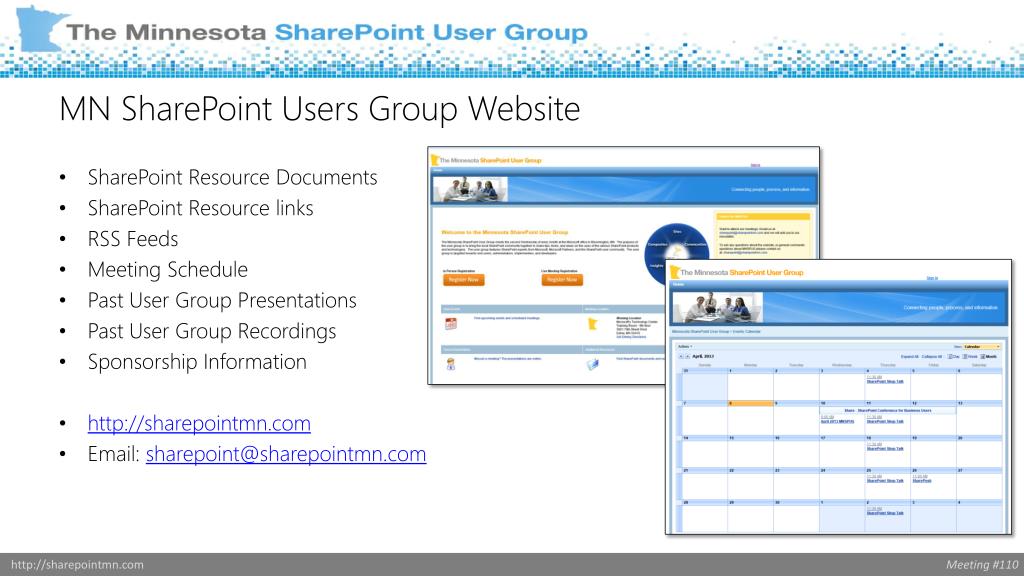Click the Minnesota logo icon on homepage screenshot
1024x576 pixels.
click(x=434, y=160)
